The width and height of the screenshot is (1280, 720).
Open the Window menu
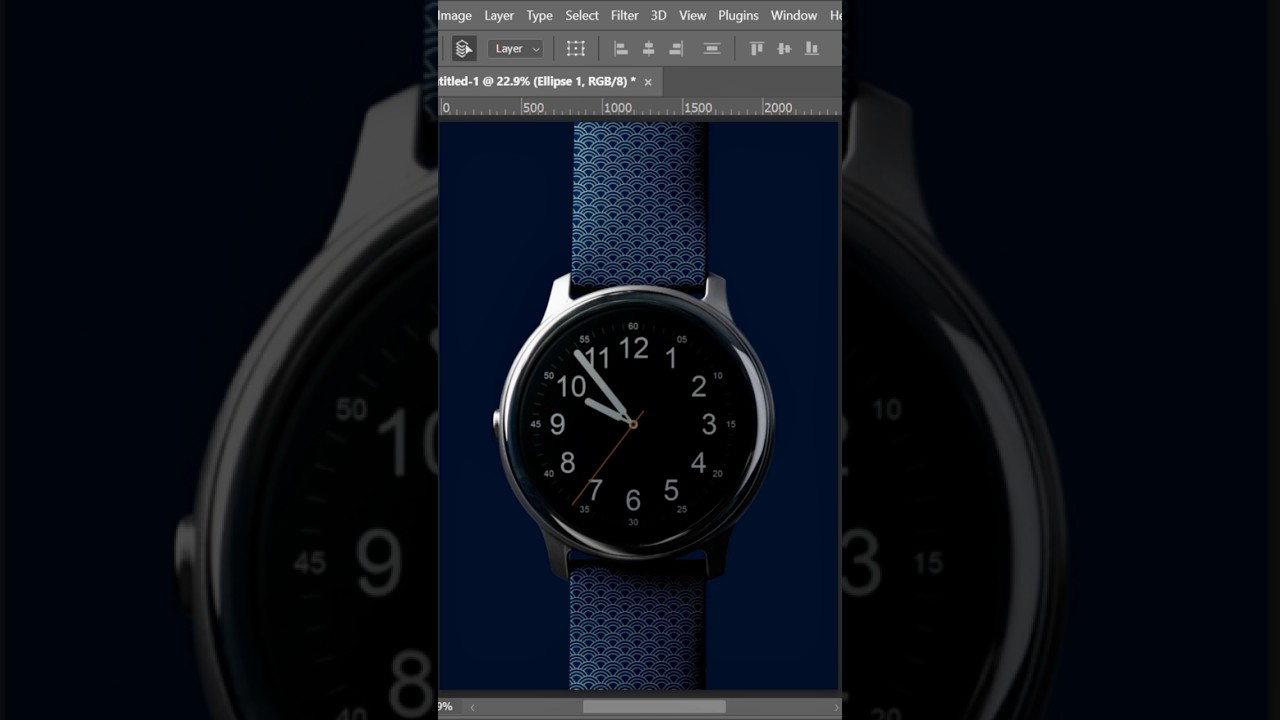pyautogui.click(x=794, y=15)
